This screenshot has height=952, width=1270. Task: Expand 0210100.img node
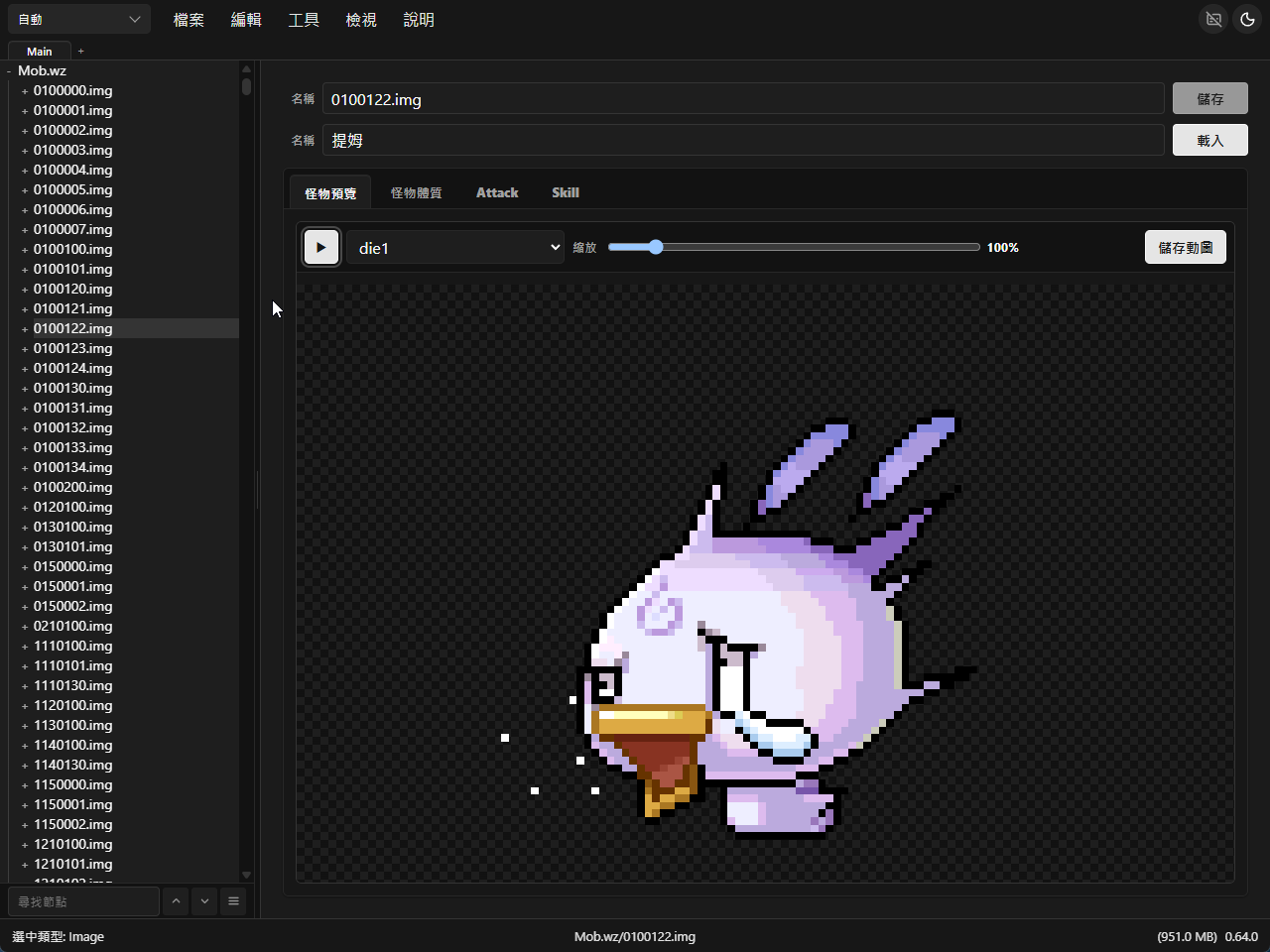[x=25, y=627]
